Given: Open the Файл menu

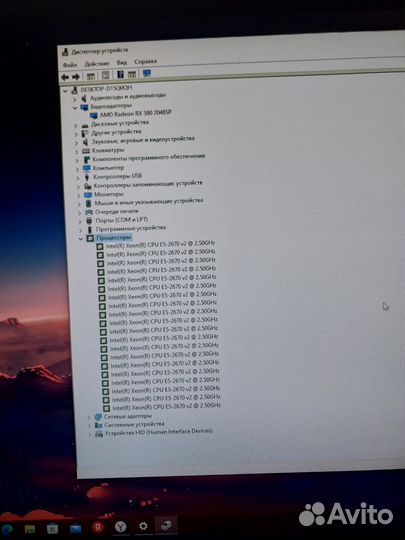Looking at the screenshot, I should (70, 65).
